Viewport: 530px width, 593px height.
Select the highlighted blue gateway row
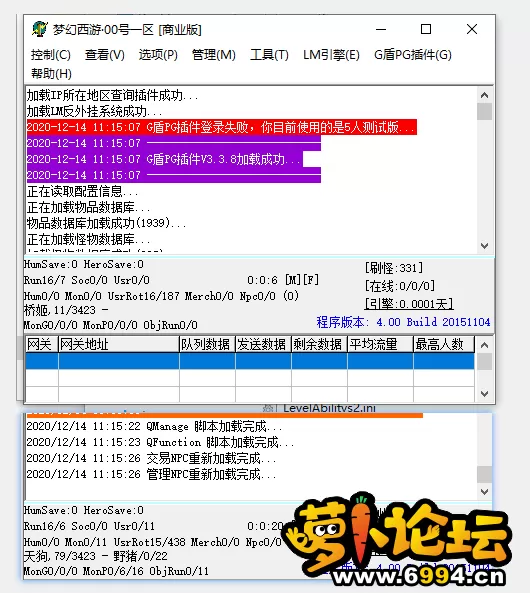point(250,361)
